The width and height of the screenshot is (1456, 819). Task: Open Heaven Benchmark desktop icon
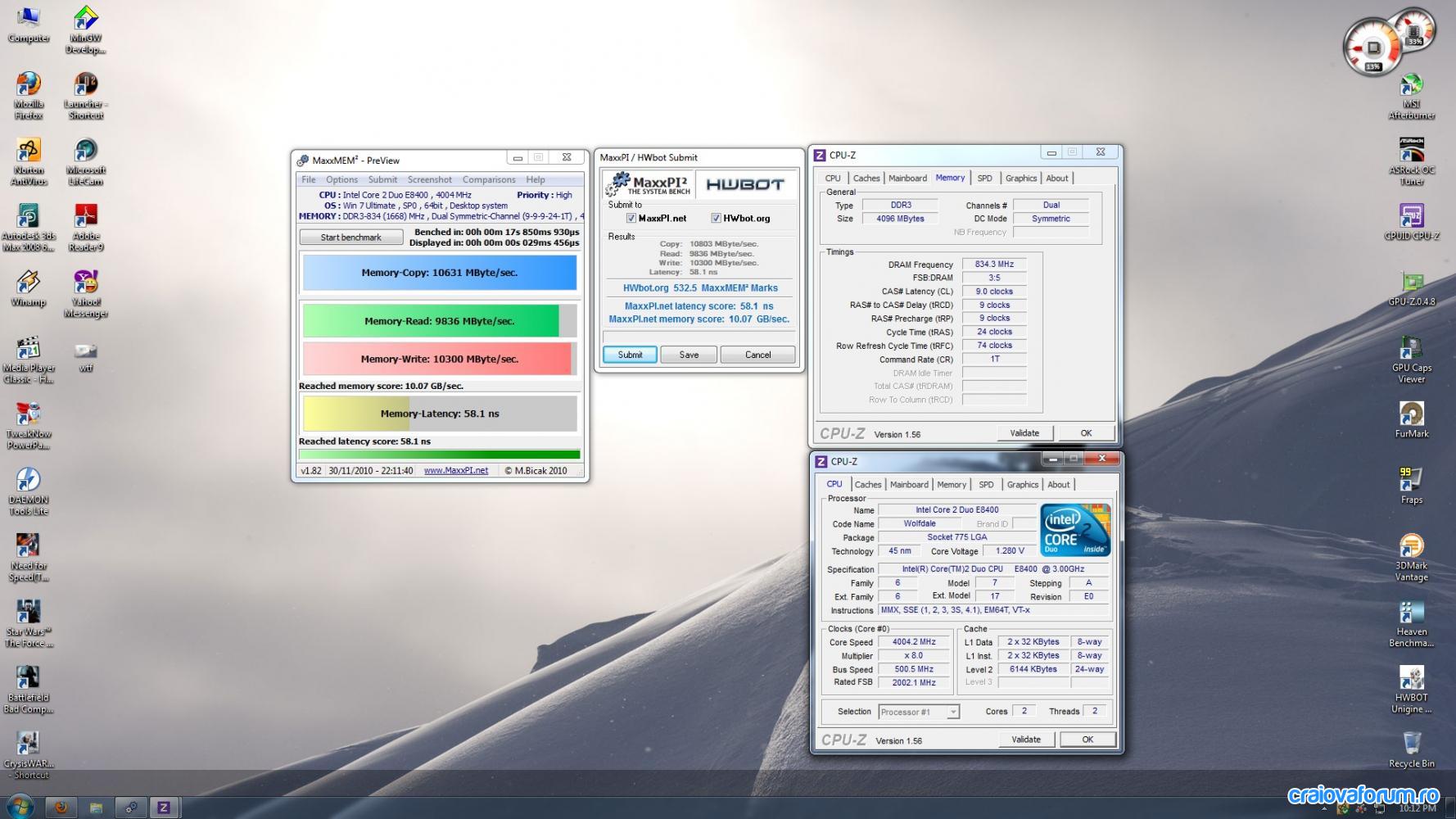coord(1412,623)
